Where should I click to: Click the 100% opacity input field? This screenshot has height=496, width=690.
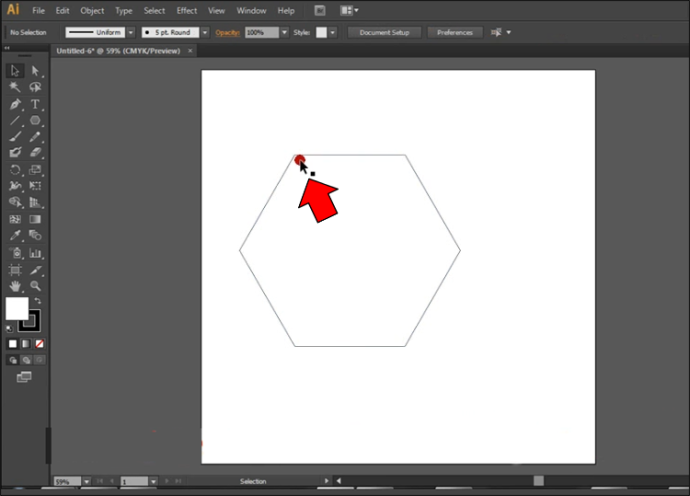pyautogui.click(x=262, y=33)
